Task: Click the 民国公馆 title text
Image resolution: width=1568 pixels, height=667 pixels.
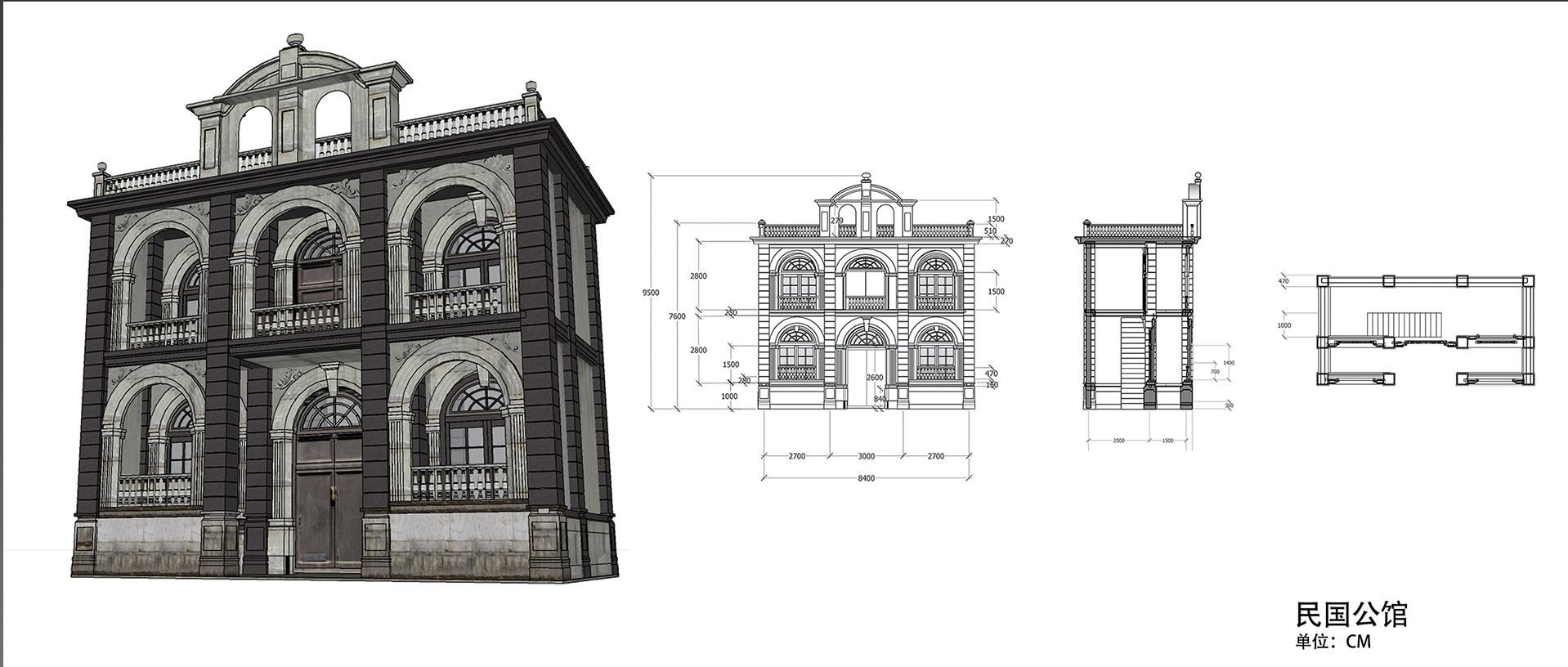Action: tap(1351, 614)
